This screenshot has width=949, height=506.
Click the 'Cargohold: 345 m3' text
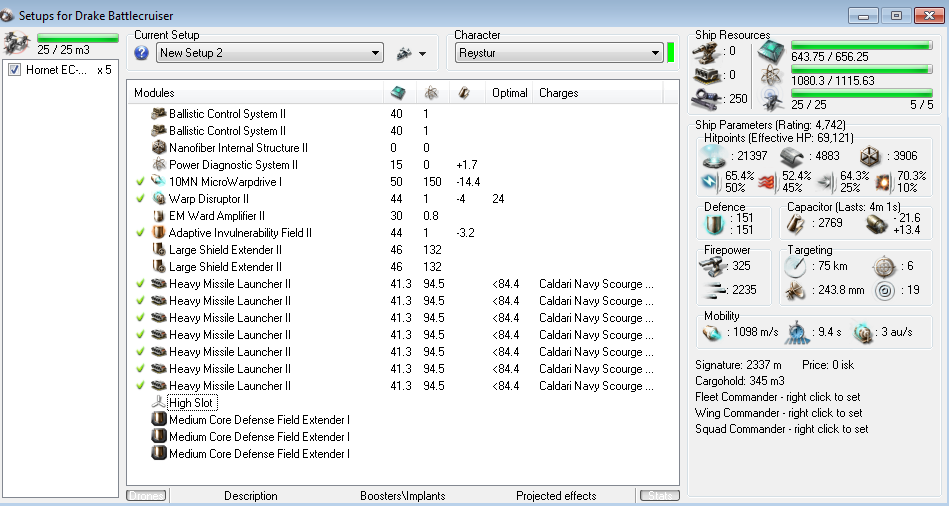[740, 381]
